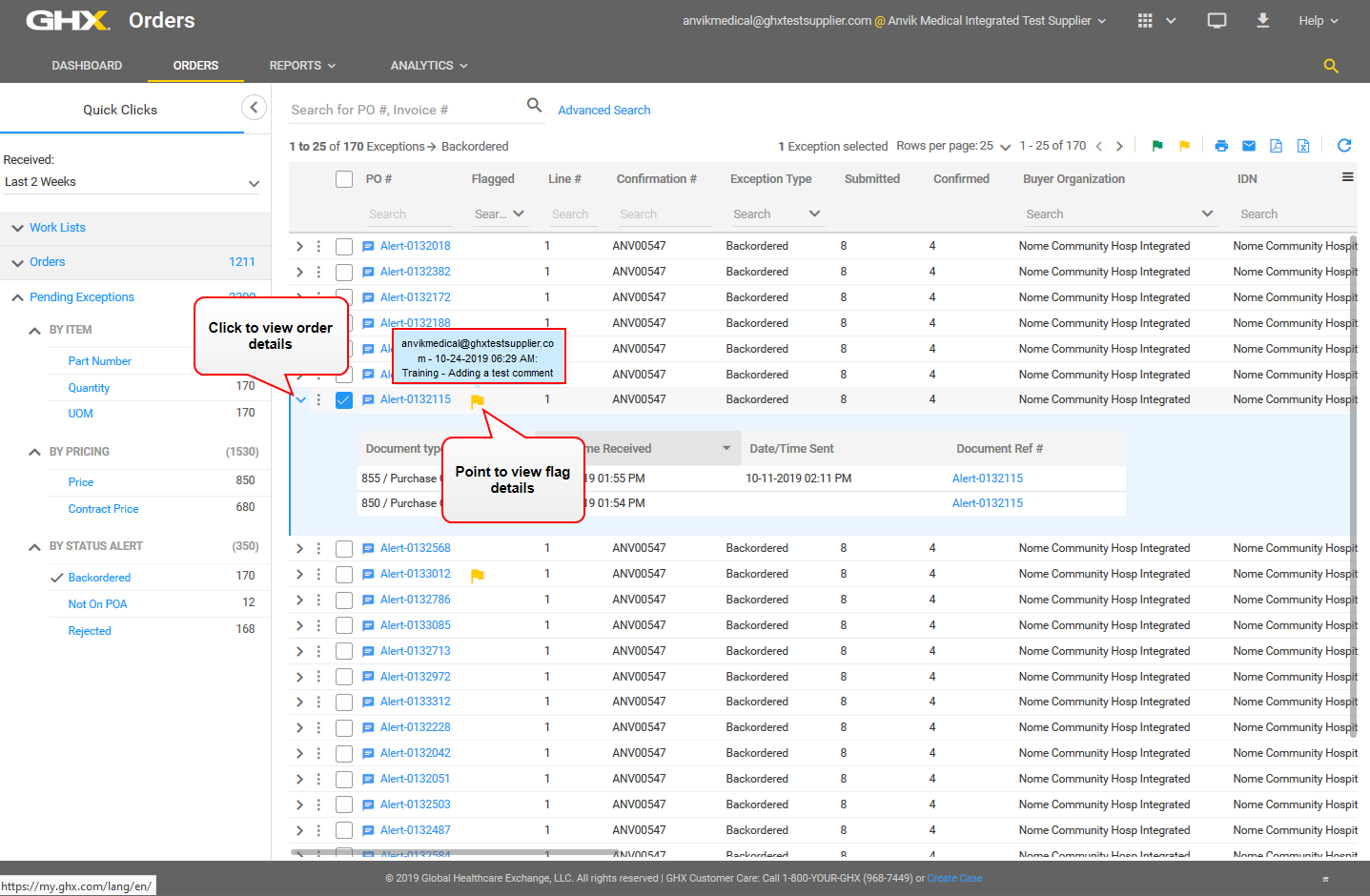Open the user account supplier menu
The height and width of the screenshot is (896, 1370).
click(894, 21)
